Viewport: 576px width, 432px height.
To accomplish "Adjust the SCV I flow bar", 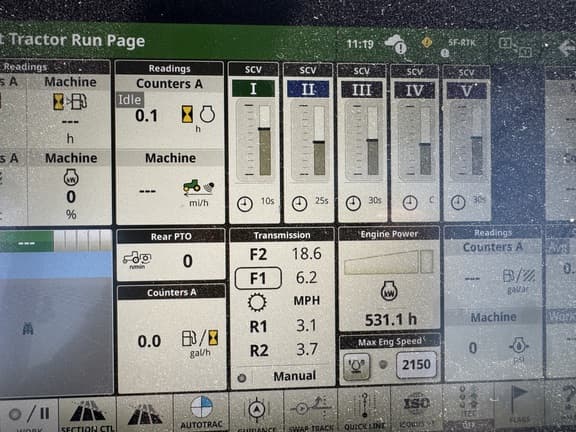I will tap(264, 140).
